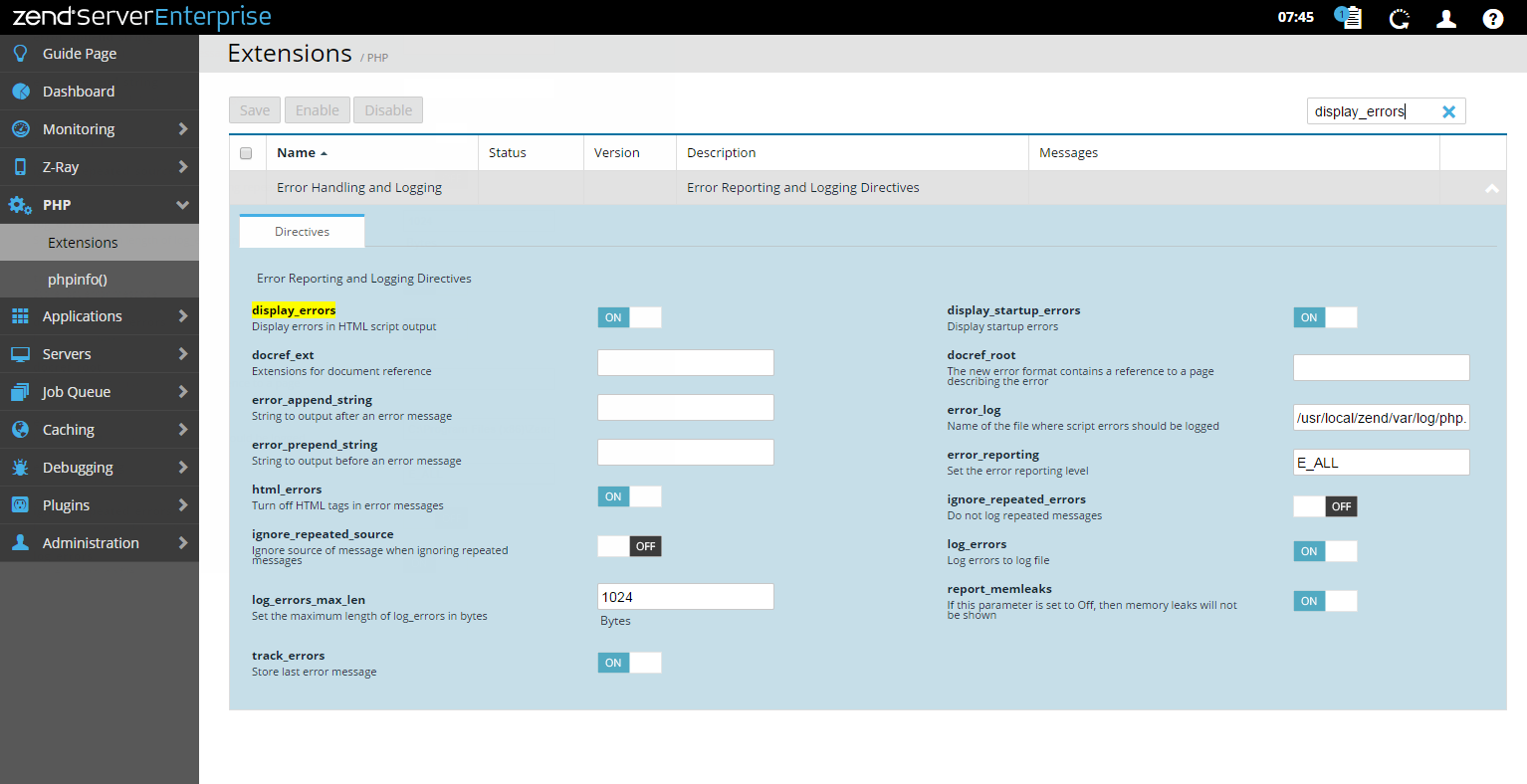Image resolution: width=1527 pixels, height=784 pixels.
Task: Click the Job Queue icon
Action: [x=20, y=392]
